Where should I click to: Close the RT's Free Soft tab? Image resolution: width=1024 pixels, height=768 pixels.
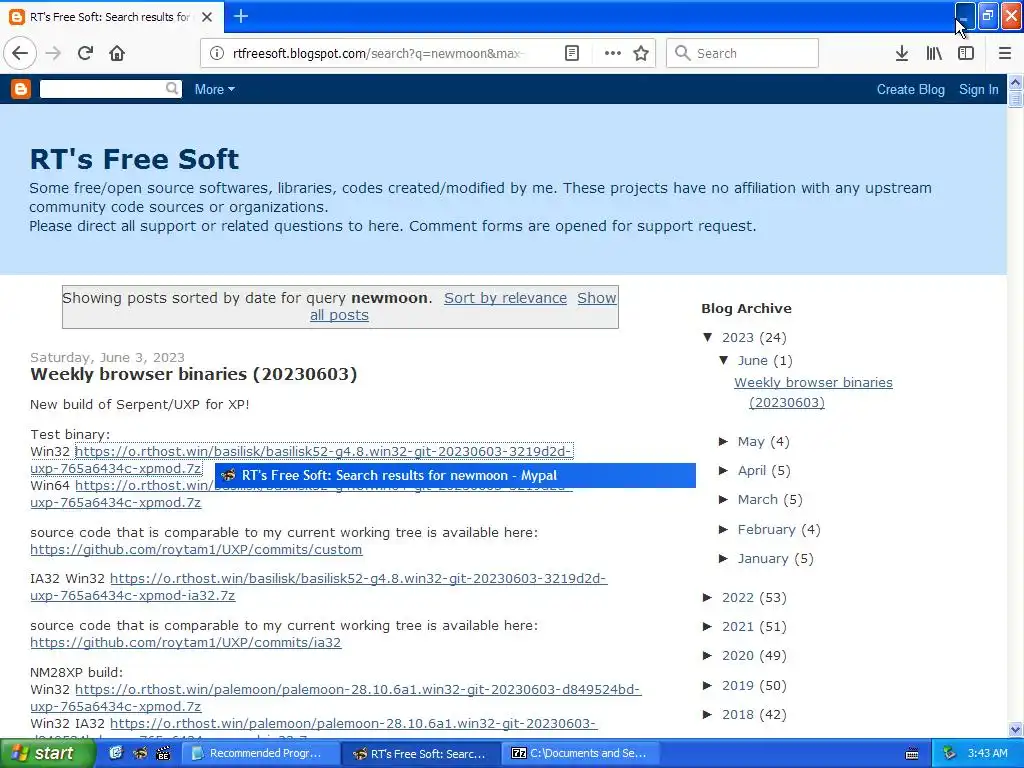207,16
